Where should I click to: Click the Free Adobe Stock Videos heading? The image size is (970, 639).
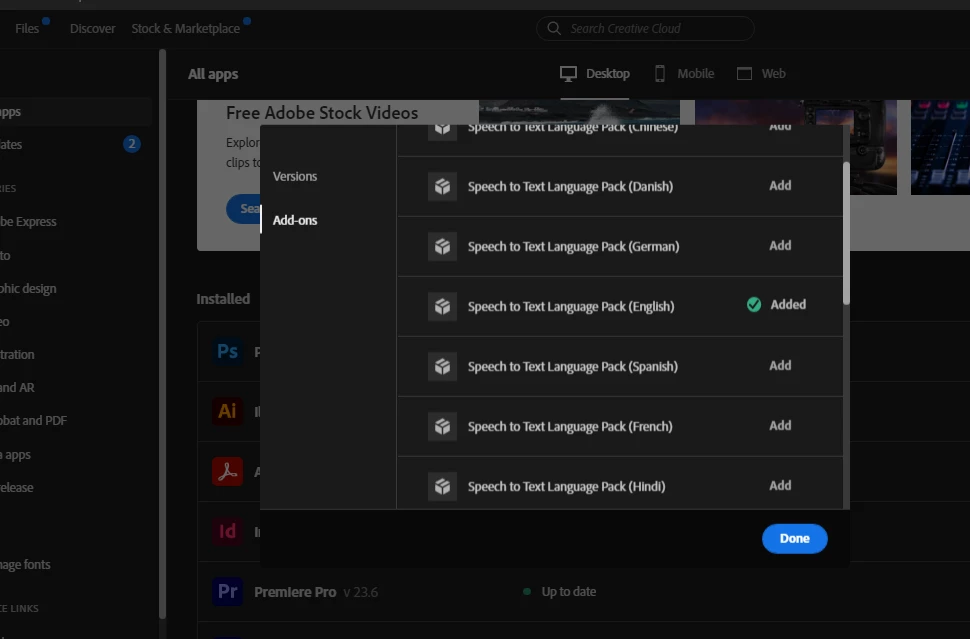pyautogui.click(x=322, y=113)
